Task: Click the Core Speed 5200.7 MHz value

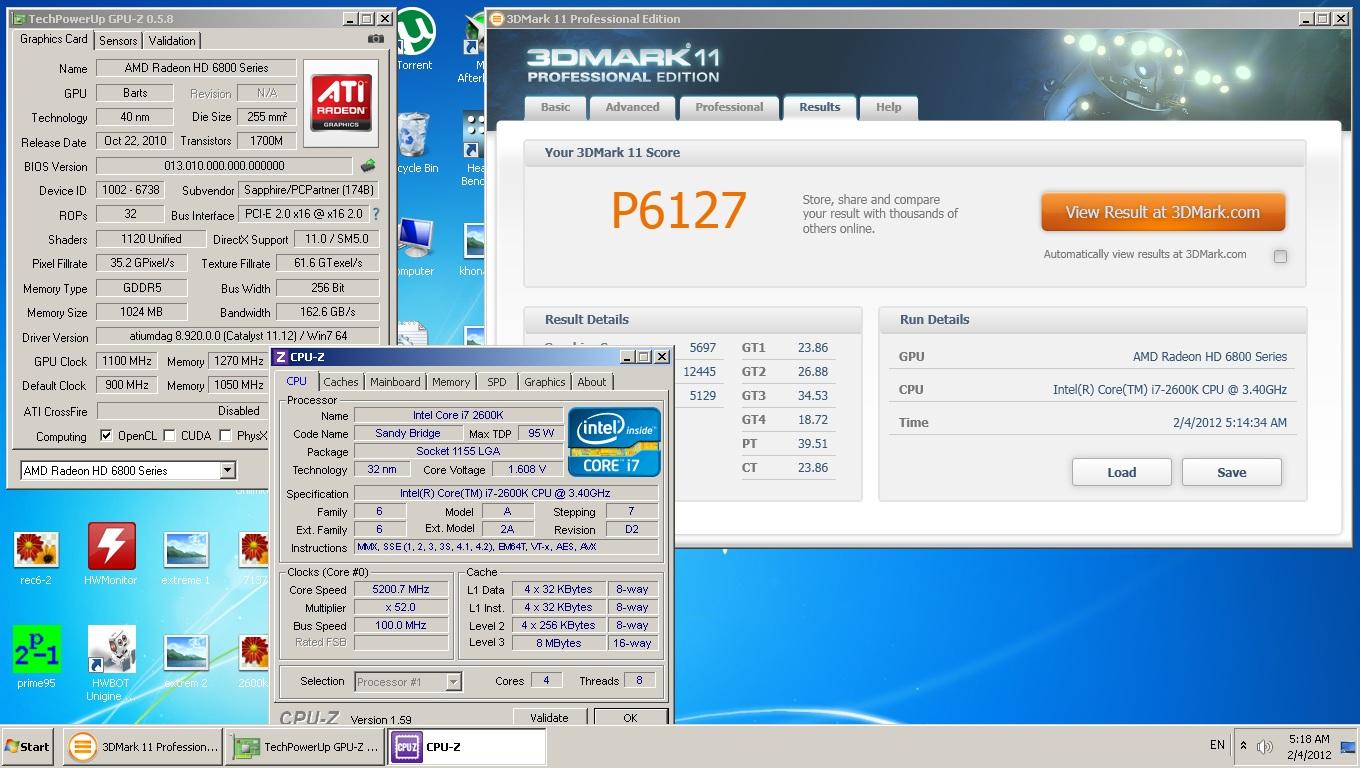Action: tap(400, 590)
